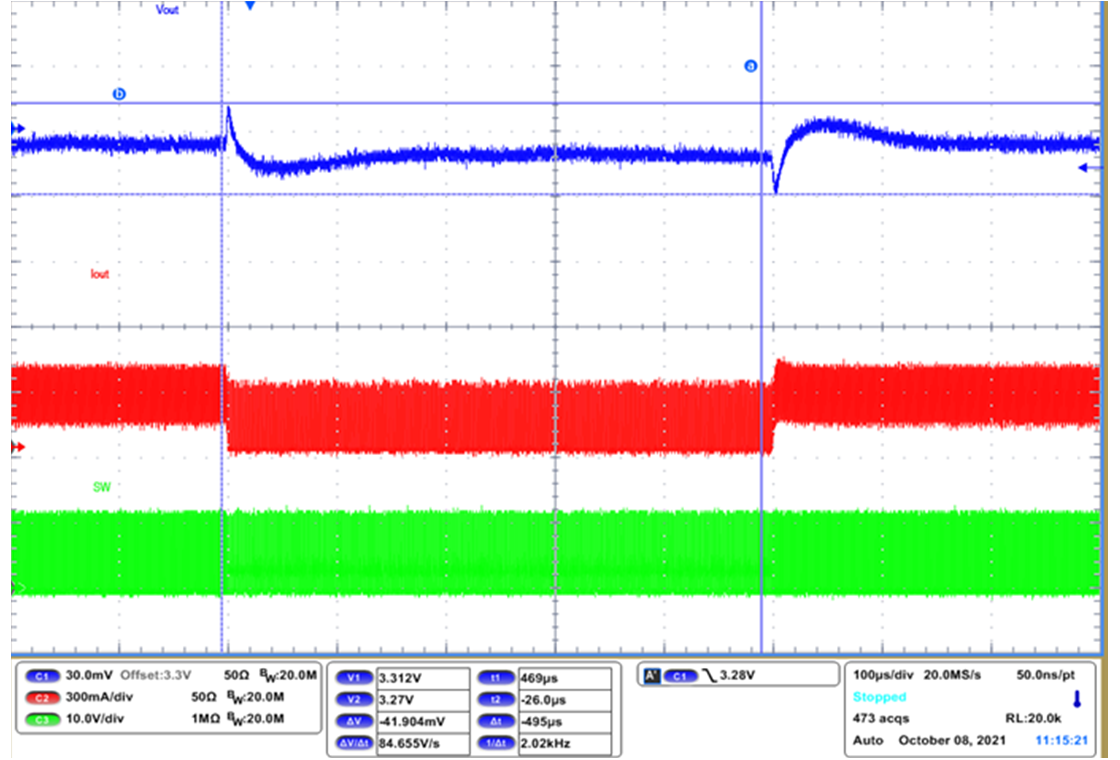The width and height of the screenshot is (1120, 760).
Task: Select the circled cursor marker b
Action: pyautogui.click(x=119, y=94)
